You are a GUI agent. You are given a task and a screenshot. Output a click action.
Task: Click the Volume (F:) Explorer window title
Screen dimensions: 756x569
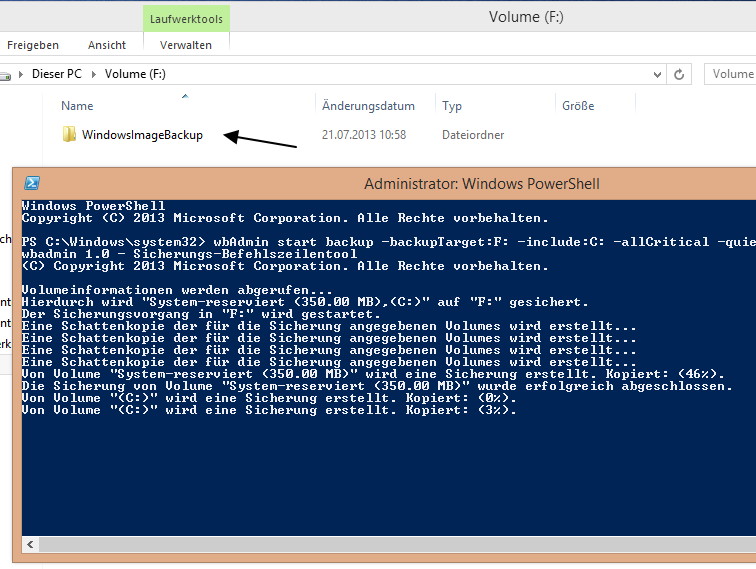tap(526, 17)
